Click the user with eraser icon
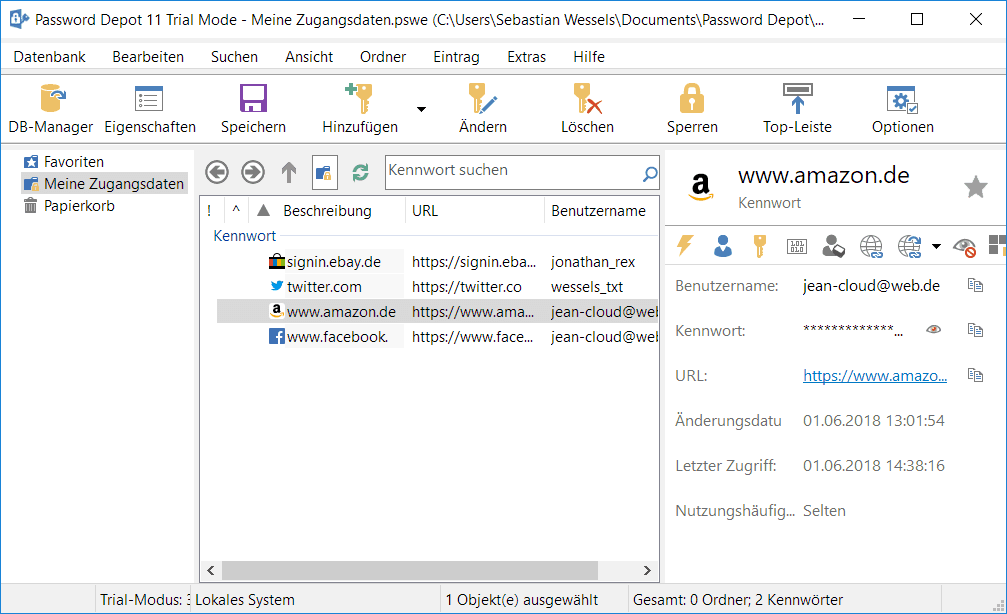This screenshot has height=614, width=1007. 834,246
